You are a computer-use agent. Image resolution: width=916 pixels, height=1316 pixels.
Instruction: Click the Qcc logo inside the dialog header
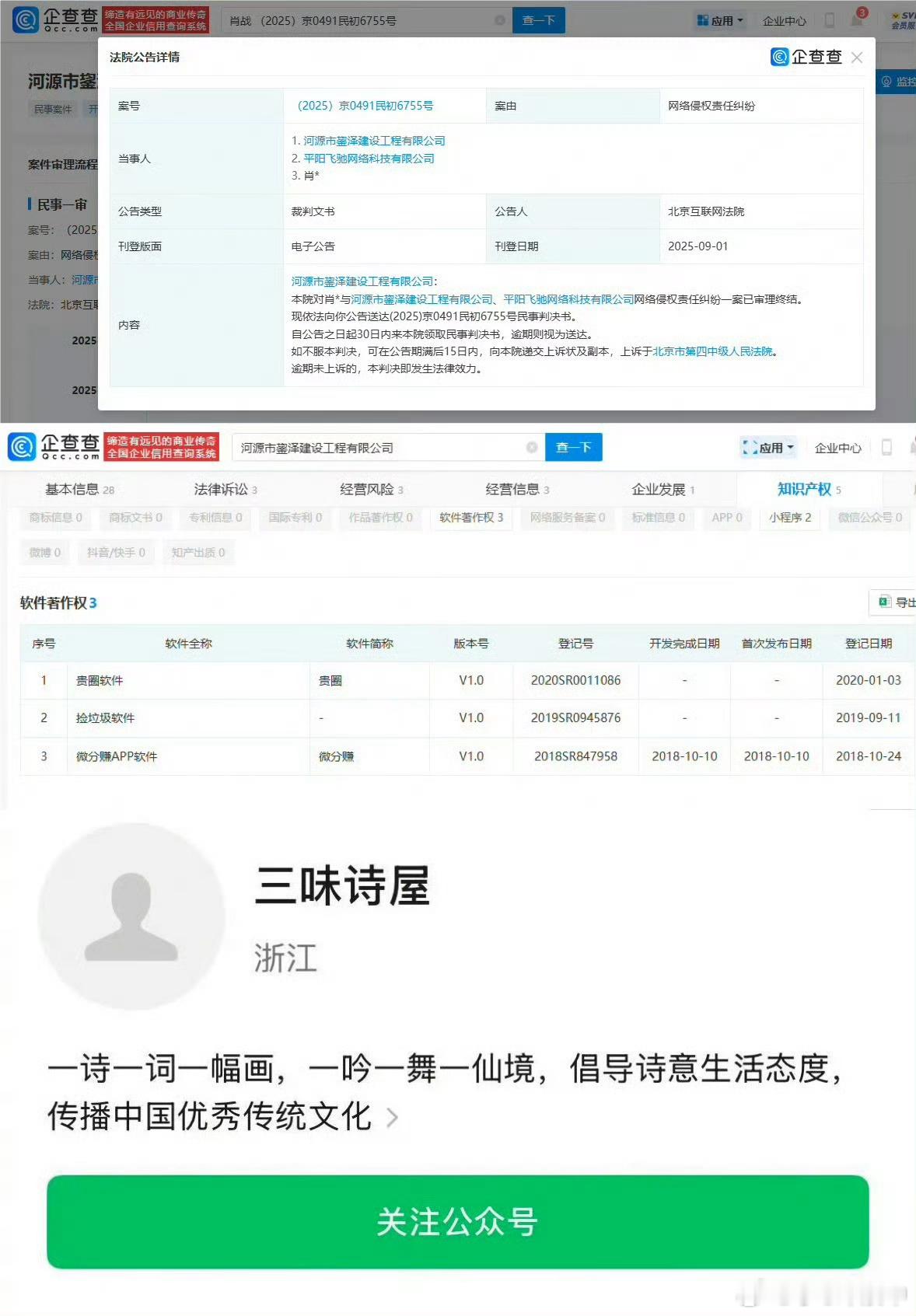point(806,57)
